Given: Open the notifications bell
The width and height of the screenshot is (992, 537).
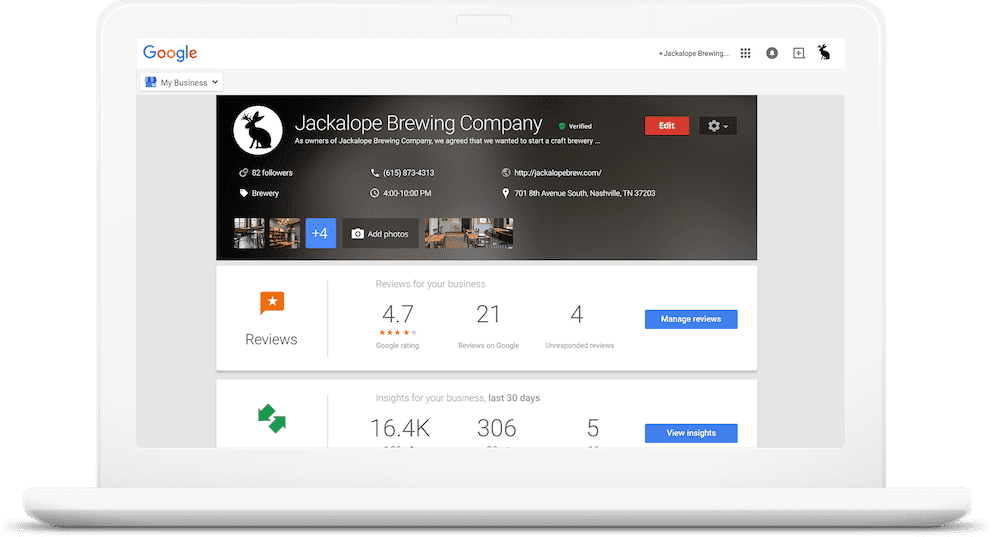Looking at the screenshot, I should coord(772,53).
